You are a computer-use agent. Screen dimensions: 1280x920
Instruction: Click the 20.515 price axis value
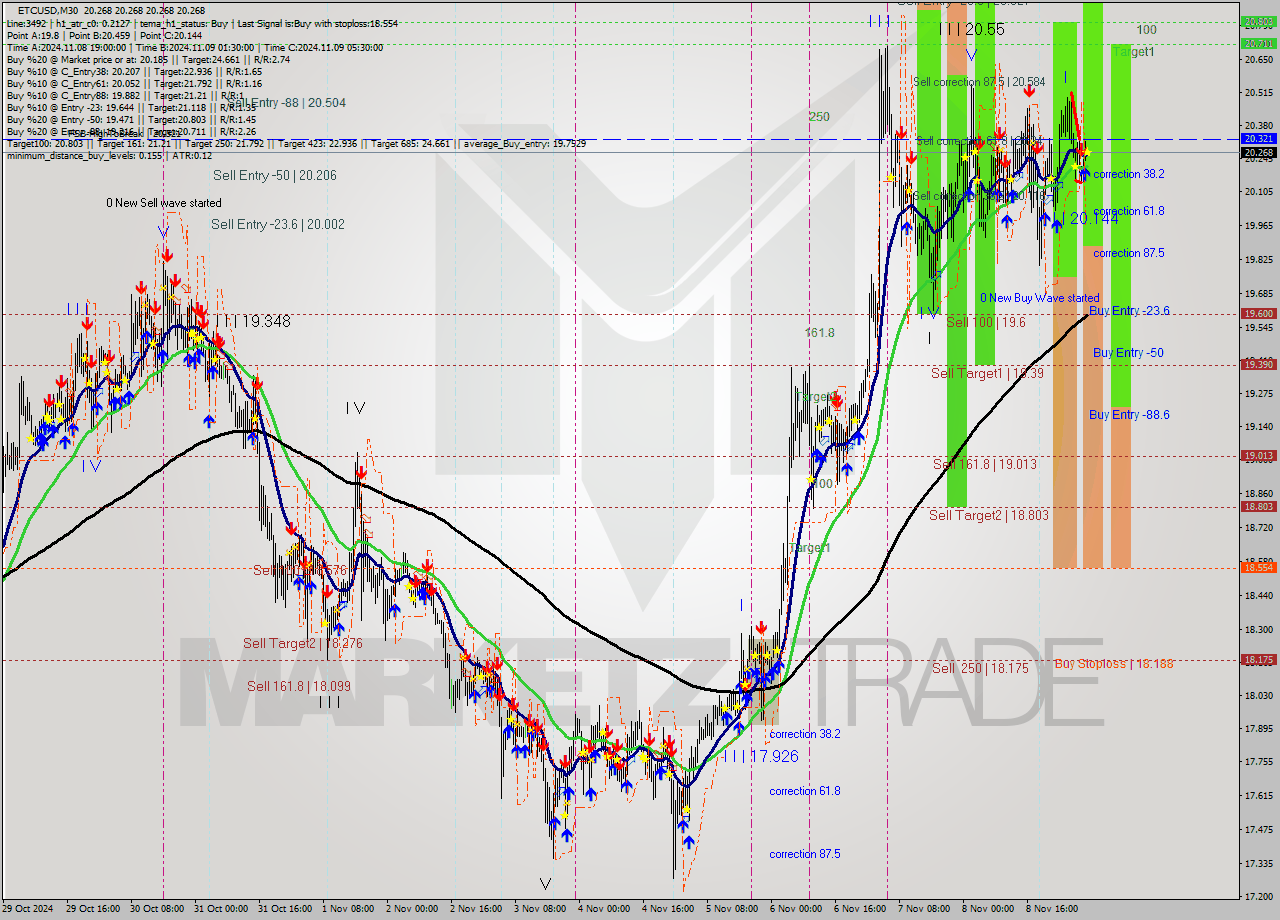point(1258,93)
